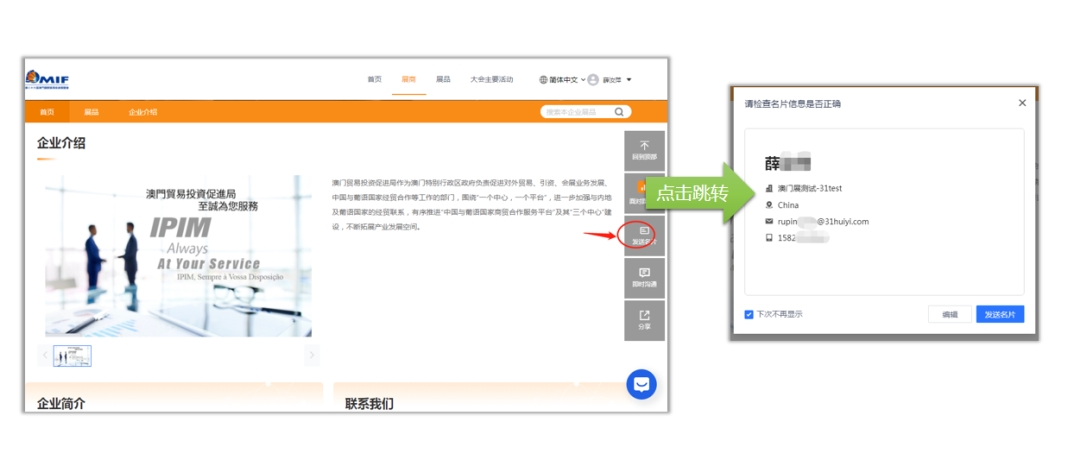Select the small thumbnail under the carousel

click(72, 355)
